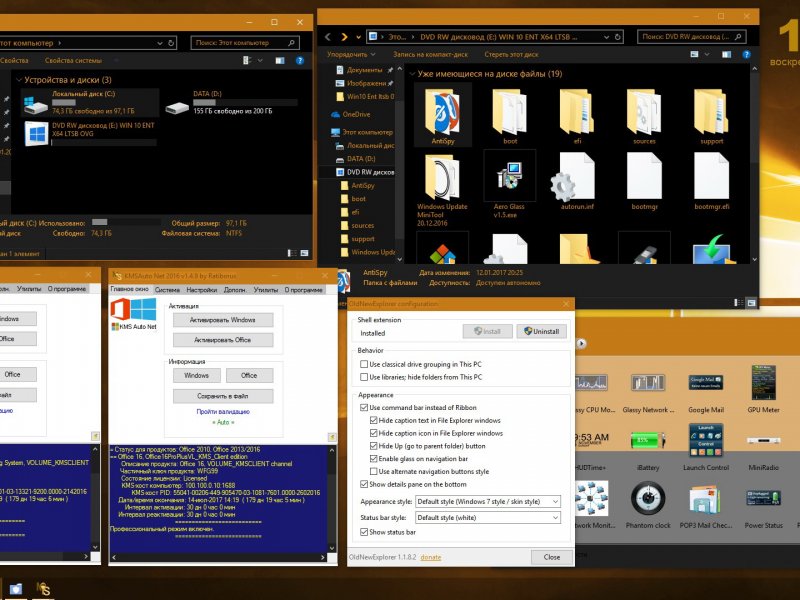This screenshot has width=800, height=600.
Task: Select Локальный диск (C:) drive in Этот компьютер window
Action: pos(90,103)
